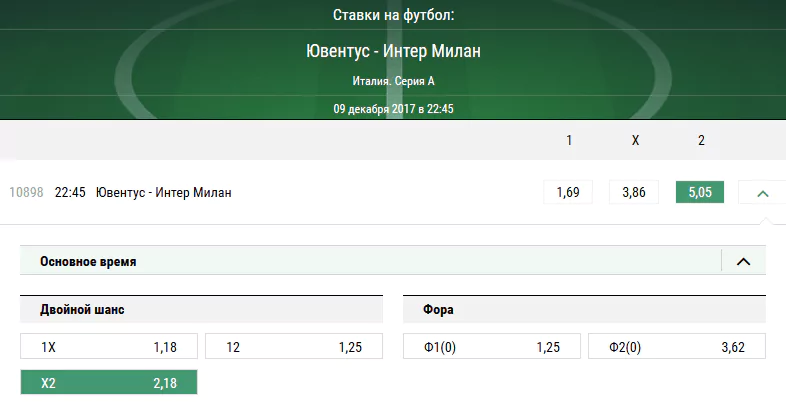Select draw odds 3,86
Screen dimensions: 786x407
point(634,192)
